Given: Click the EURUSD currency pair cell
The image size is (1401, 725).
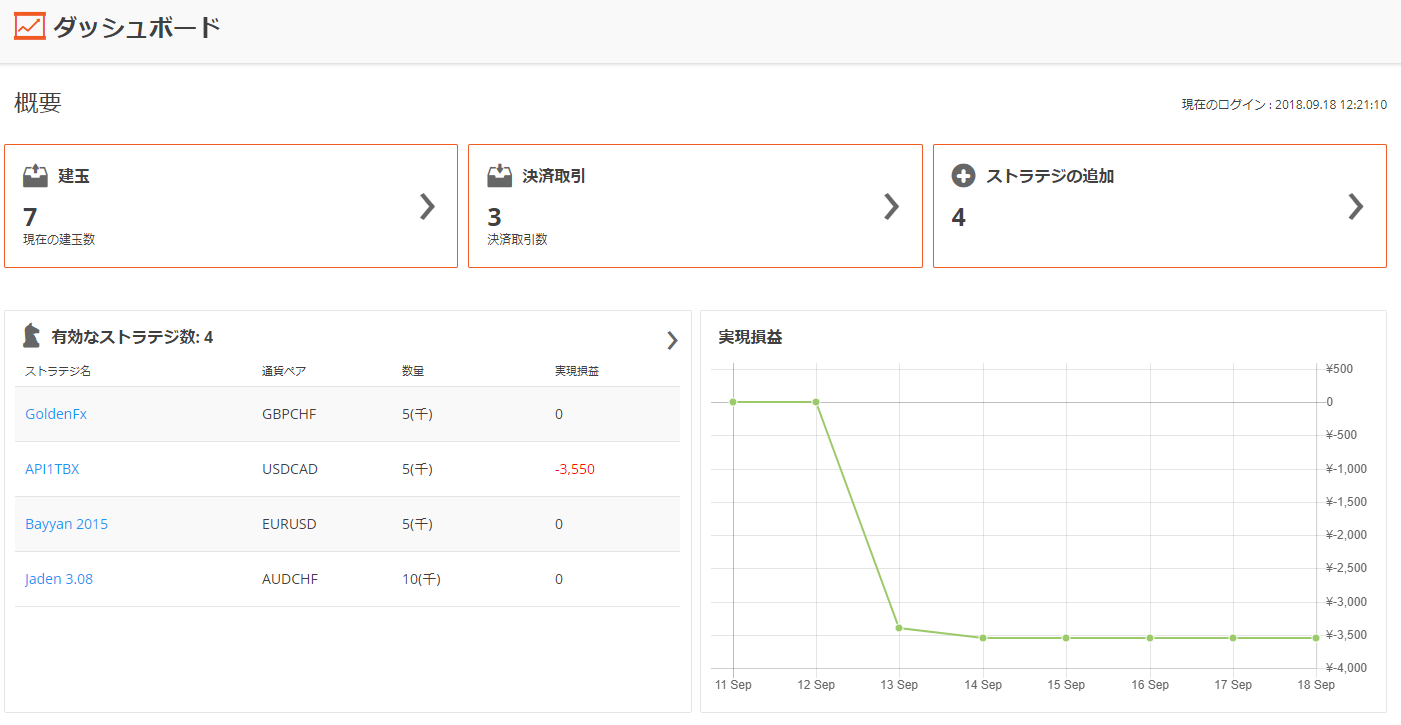Looking at the screenshot, I should [289, 524].
